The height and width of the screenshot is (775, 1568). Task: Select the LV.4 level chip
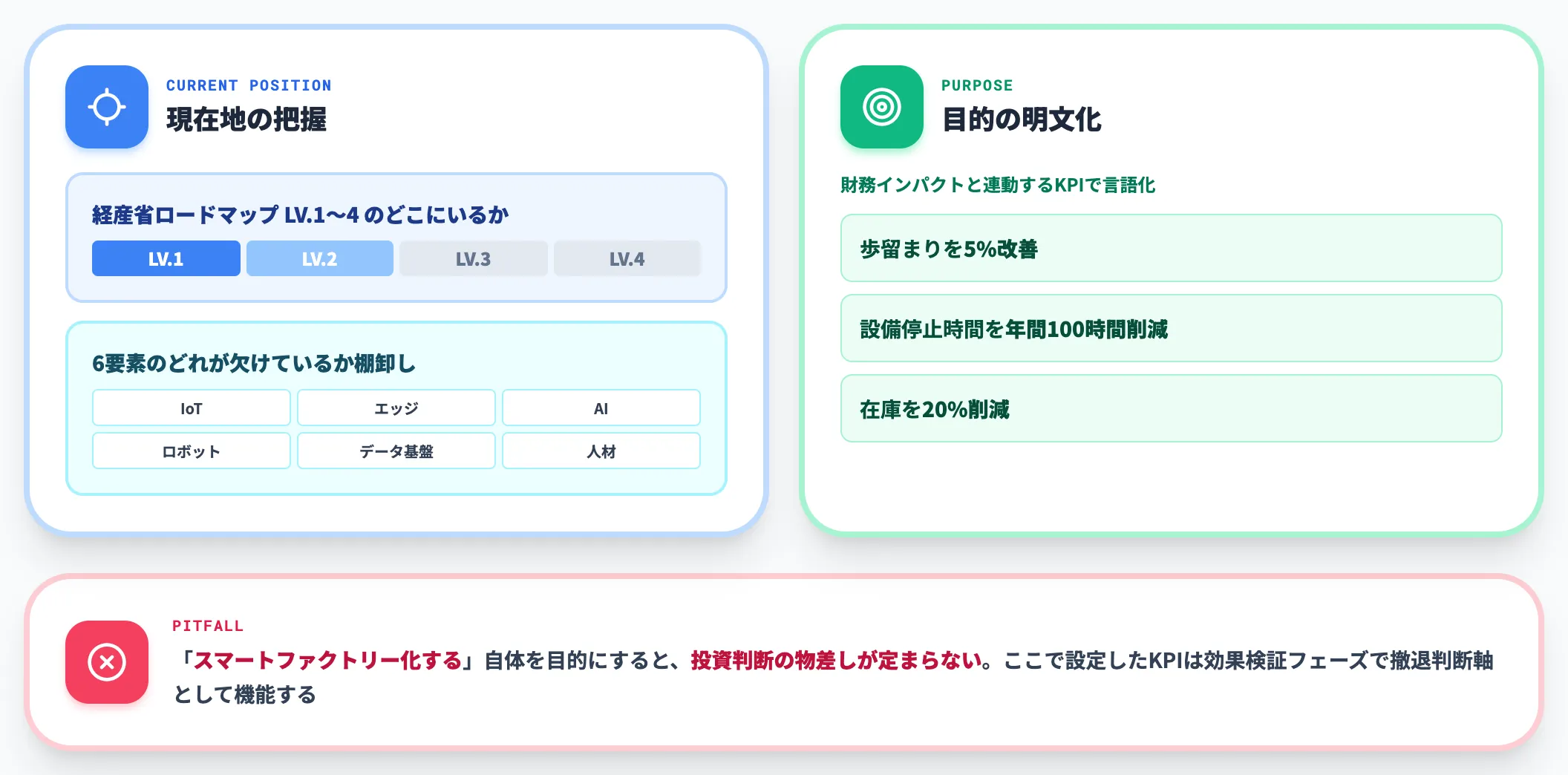click(627, 258)
